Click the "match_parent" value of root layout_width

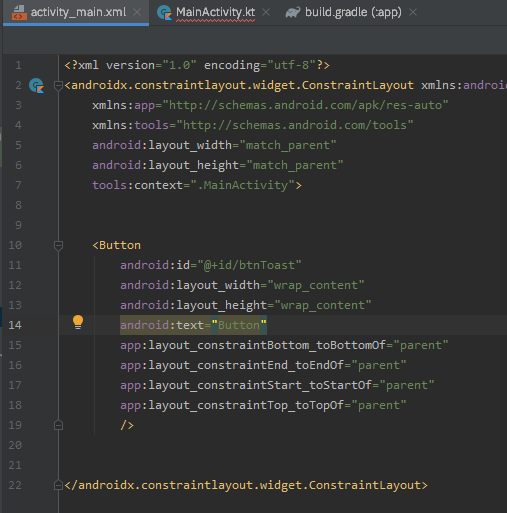(x=288, y=145)
